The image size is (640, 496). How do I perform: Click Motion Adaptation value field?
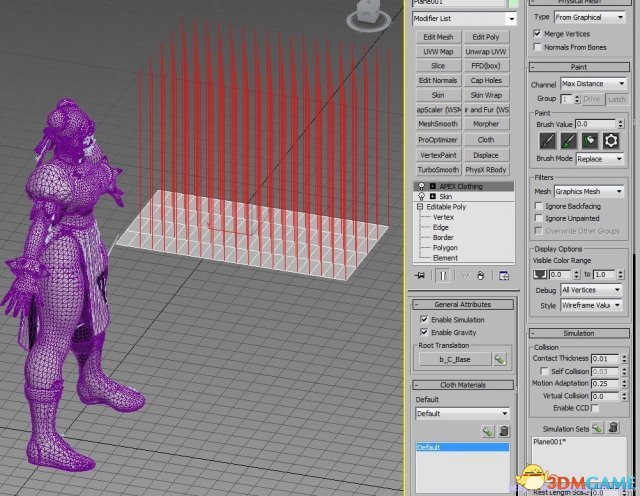pyautogui.click(x=605, y=383)
